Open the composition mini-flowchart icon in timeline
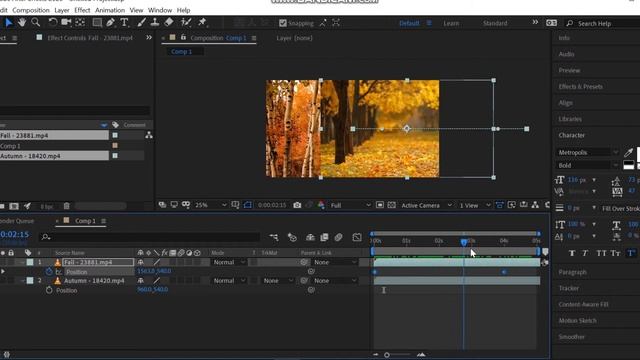The width and height of the screenshot is (640, 360). click(x=273, y=237)
